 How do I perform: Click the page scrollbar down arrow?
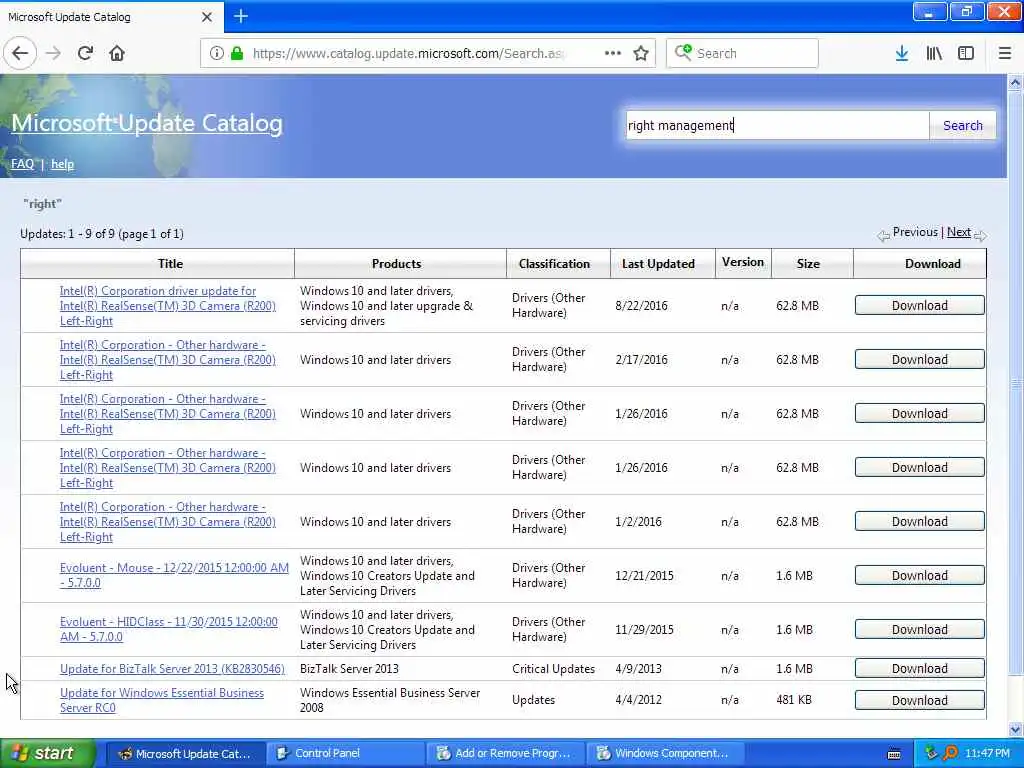(x=1015, y=729)
